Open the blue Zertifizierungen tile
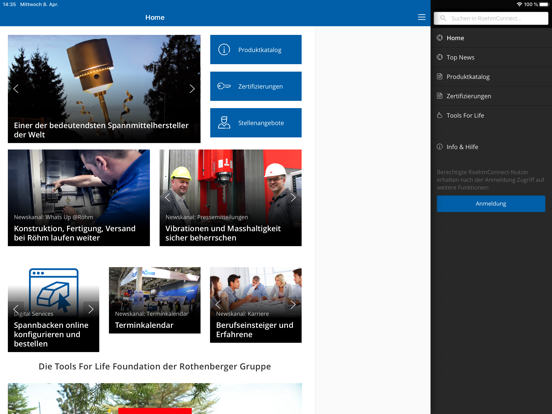 [256, 86]
